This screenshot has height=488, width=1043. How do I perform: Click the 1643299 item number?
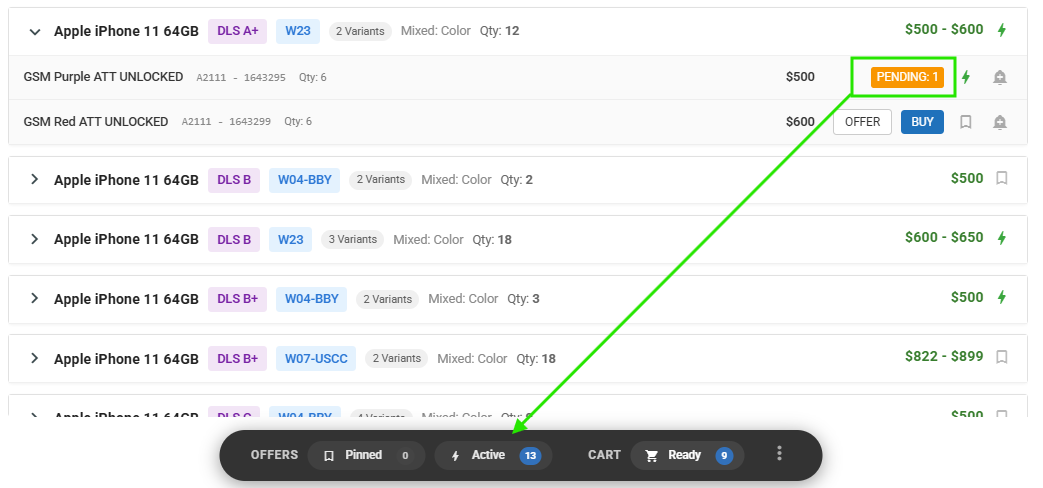tap(250, 122)
